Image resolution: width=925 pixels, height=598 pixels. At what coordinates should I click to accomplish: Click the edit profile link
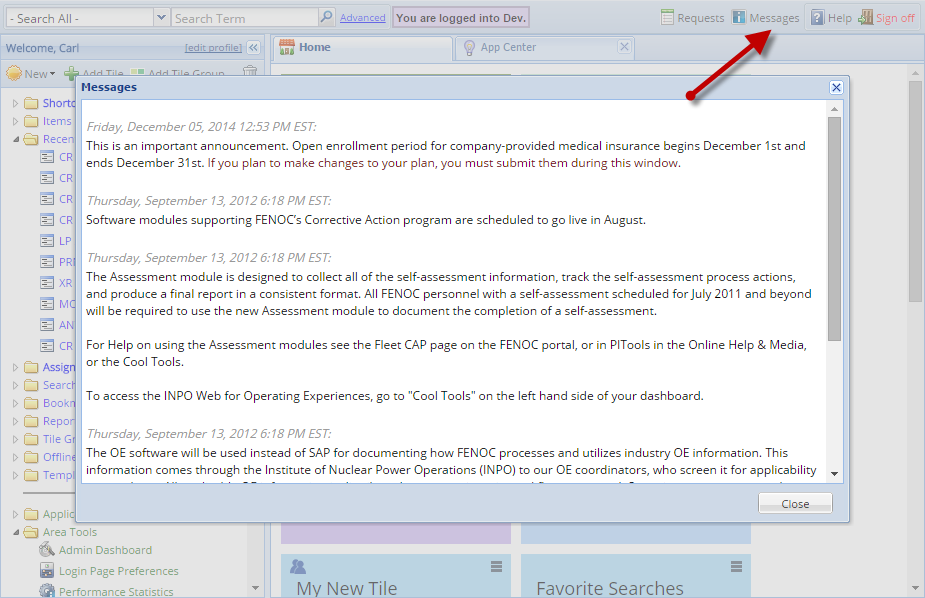pyautogui.click(x=213, y=48)
